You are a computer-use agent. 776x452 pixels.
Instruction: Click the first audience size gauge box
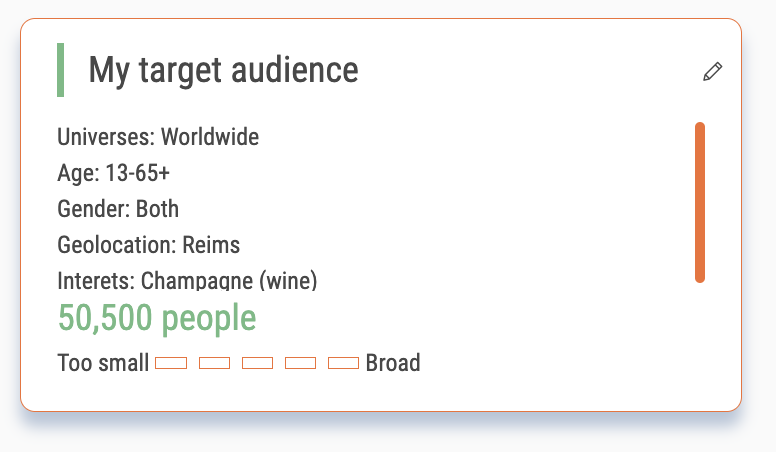tap(171, 363)
